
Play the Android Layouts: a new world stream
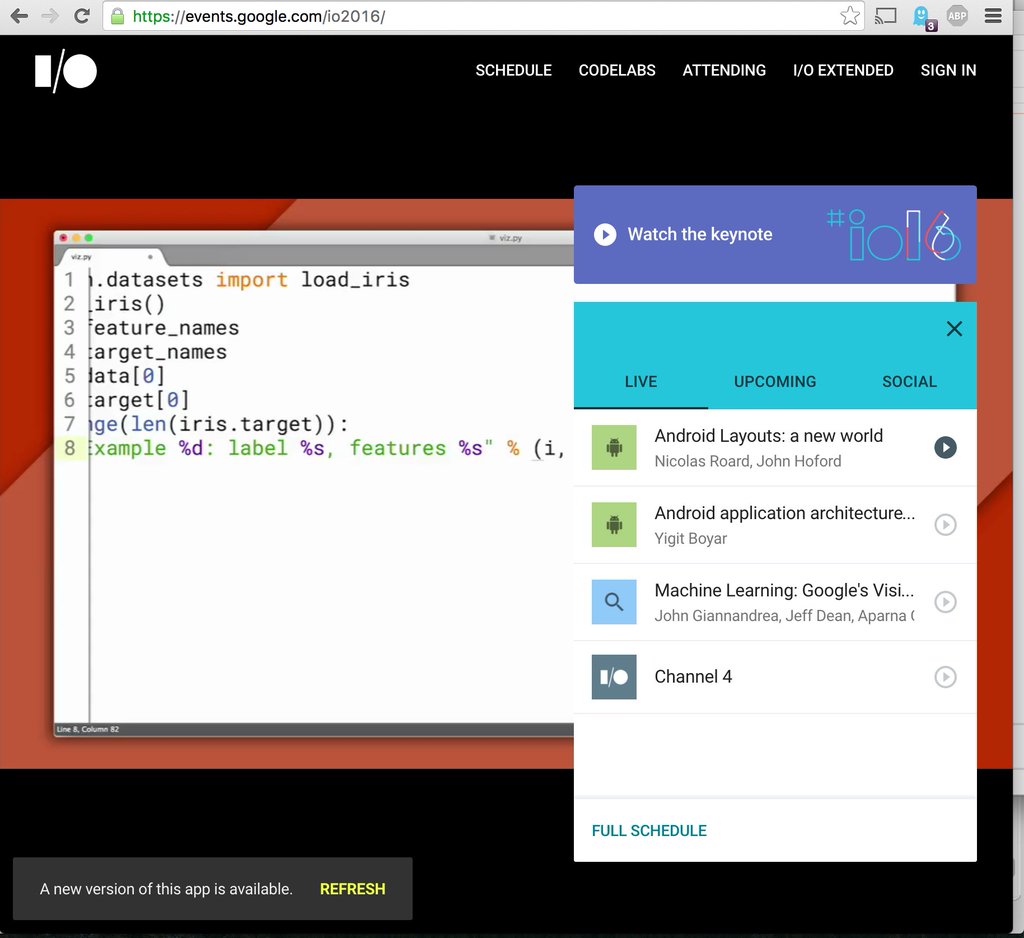pyautogui.click(x=945, y=447)
